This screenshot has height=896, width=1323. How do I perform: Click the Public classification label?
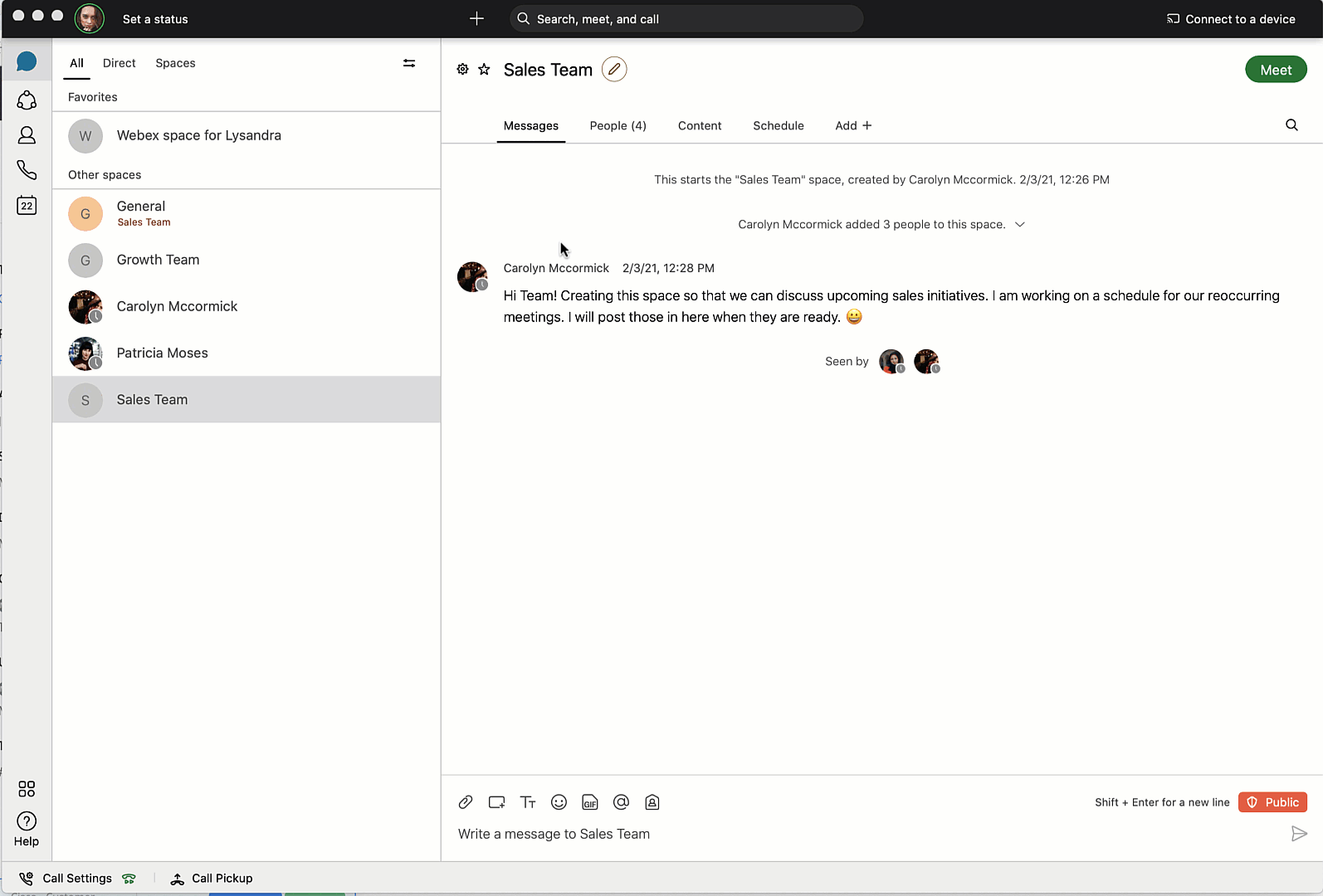tap(1272, 802)
